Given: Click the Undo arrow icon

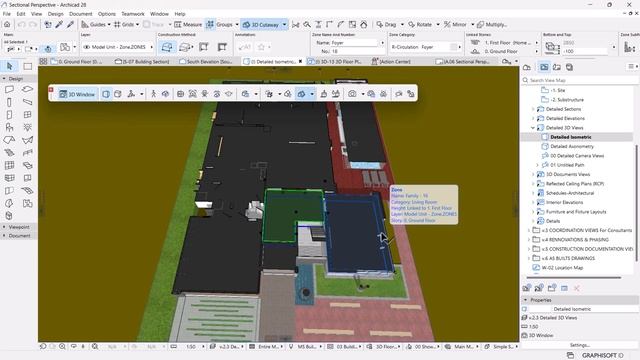Looking at the screenshot, I should click(22, 24).
